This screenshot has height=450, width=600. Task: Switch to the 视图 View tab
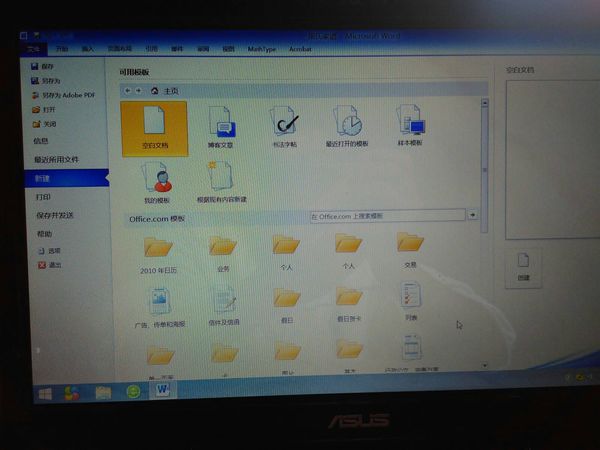[228, 49]
